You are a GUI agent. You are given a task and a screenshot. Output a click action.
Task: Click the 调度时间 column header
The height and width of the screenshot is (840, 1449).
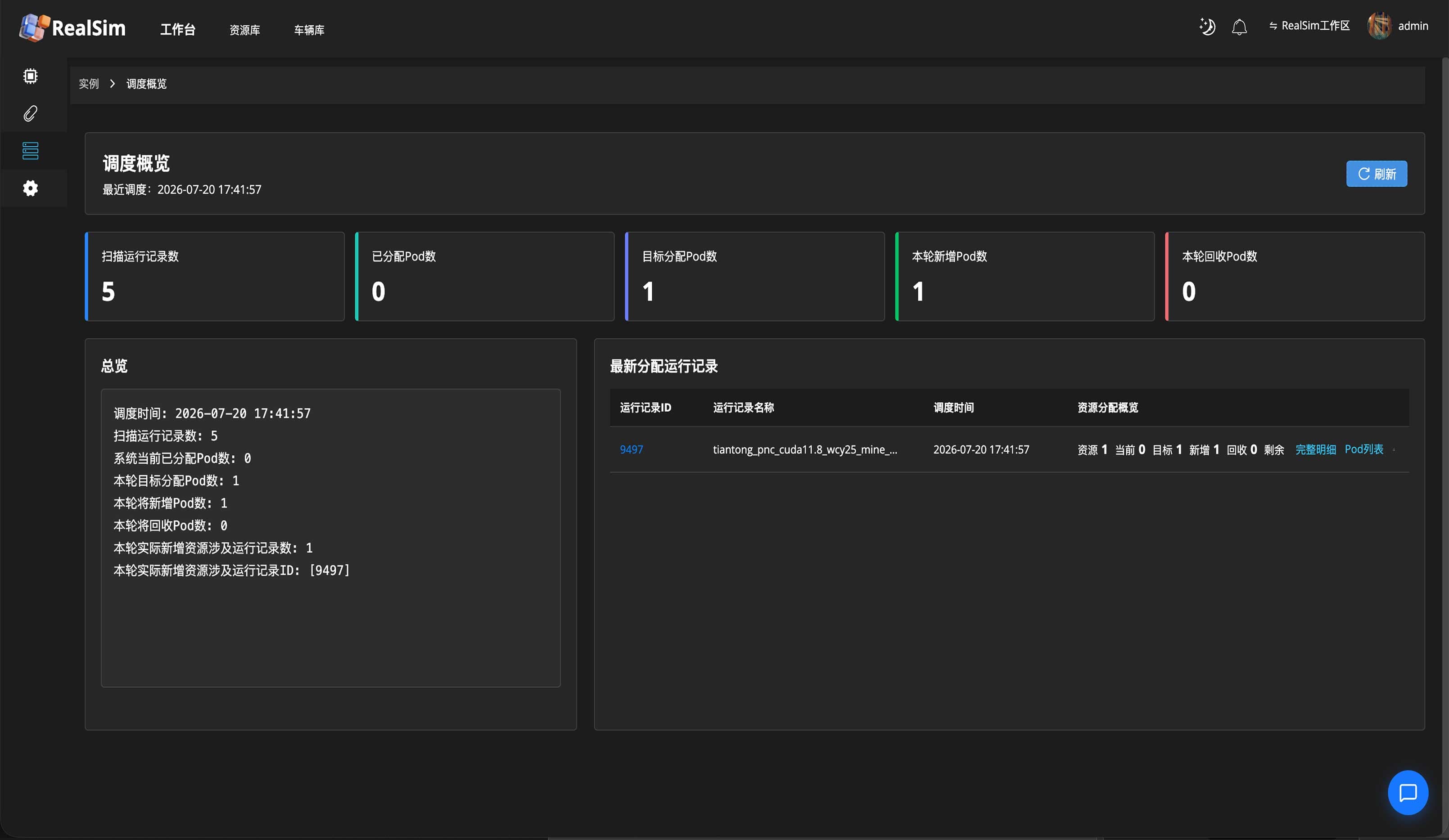pyautogui.click(x=953, y=407)
